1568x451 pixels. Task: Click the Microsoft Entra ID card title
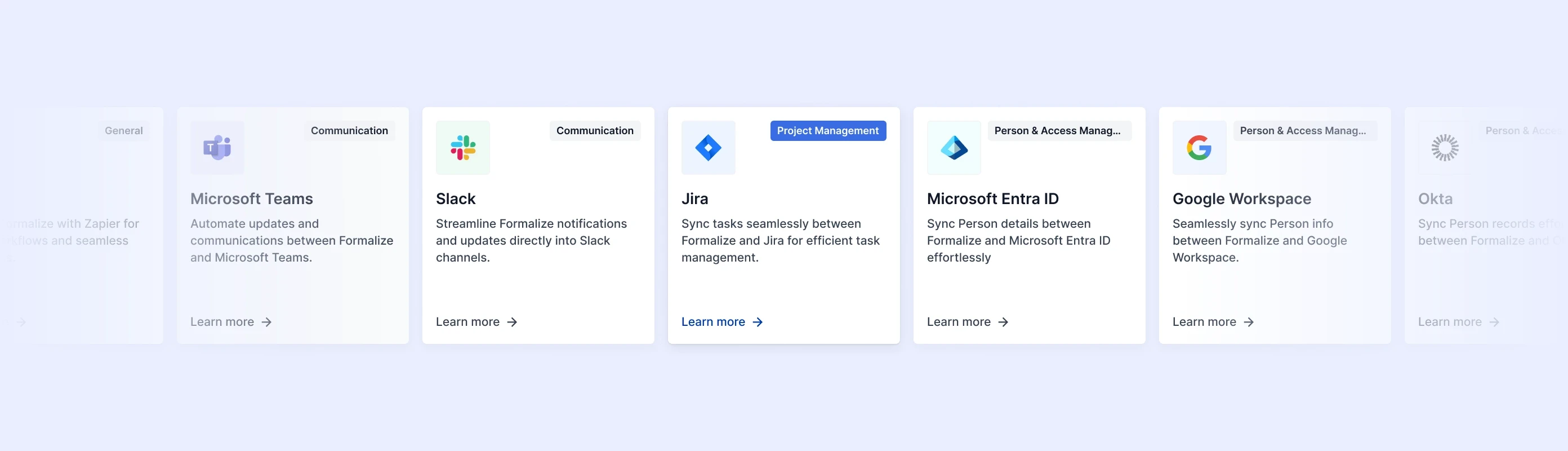point(993,198)
